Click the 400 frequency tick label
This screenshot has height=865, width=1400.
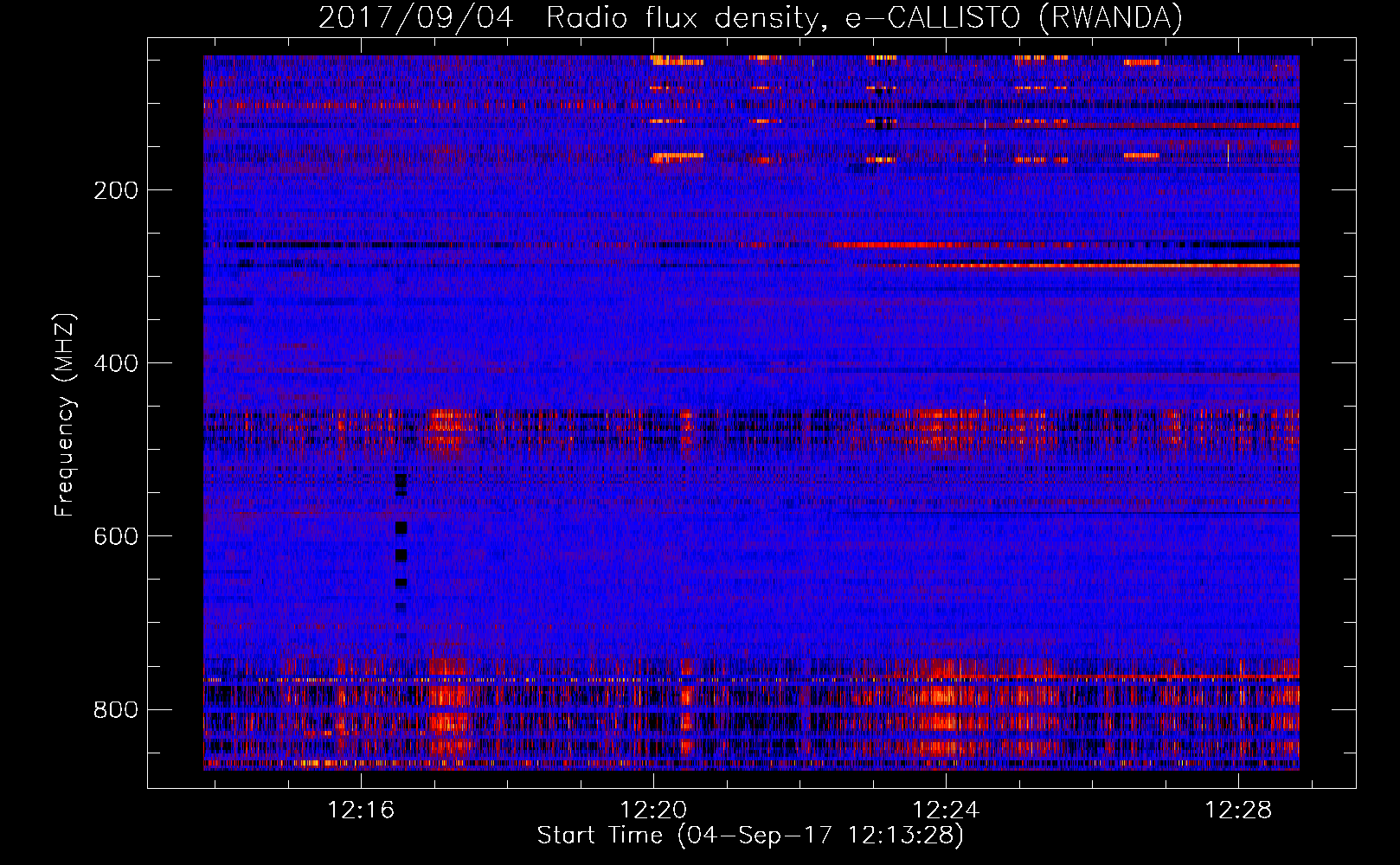click(116, 363)
